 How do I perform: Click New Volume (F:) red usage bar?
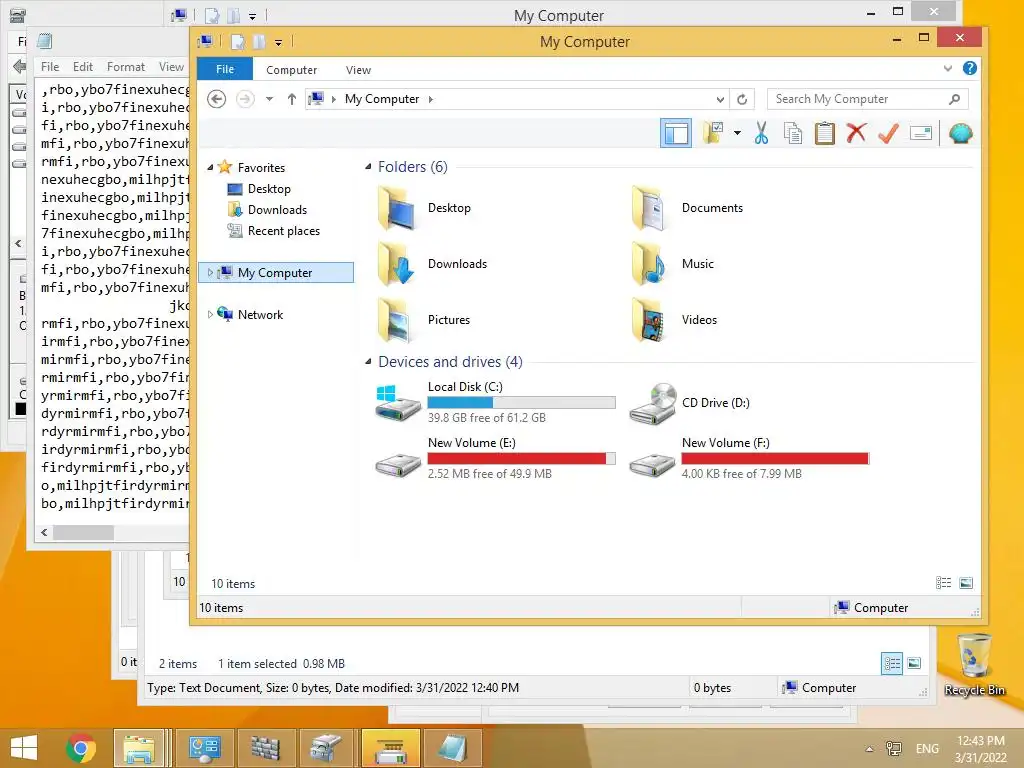775,458
